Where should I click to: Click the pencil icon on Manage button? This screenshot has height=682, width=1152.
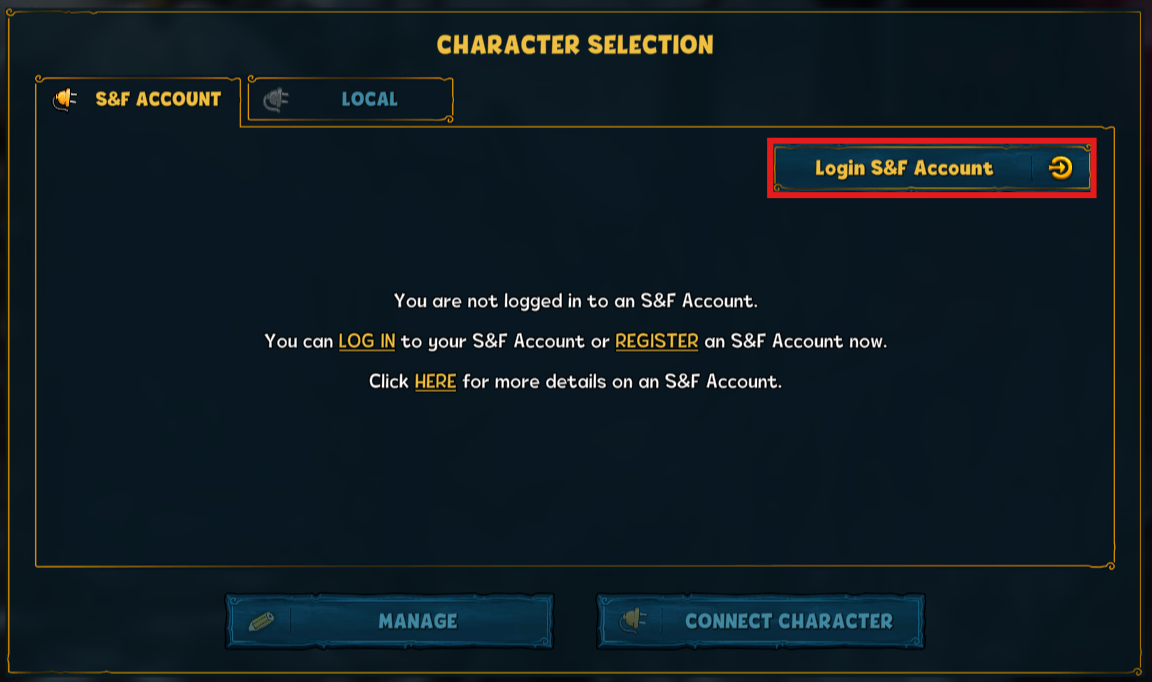pyautogui.click(x=261, y=622)
